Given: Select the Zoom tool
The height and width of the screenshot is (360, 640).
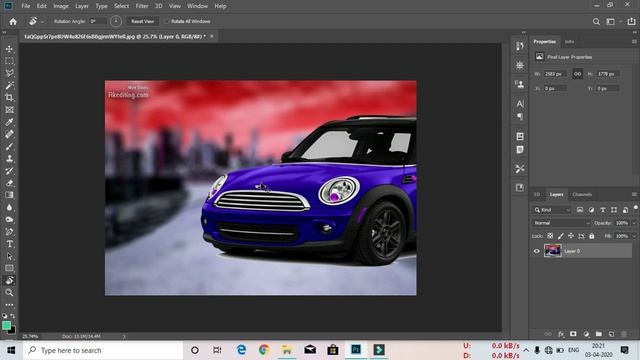Looking at the screenshot, I should 9,293.
